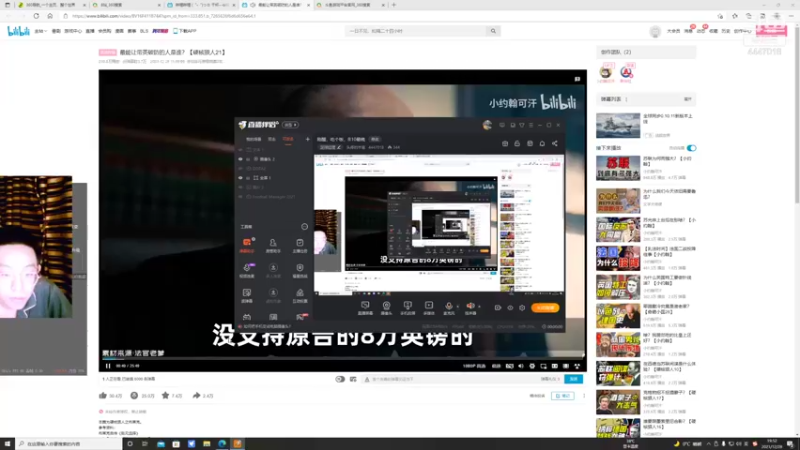The height and width of the screenshot is (450, 800).
Task: Like the video with thumbs-up icon
Action: (103, 395)
